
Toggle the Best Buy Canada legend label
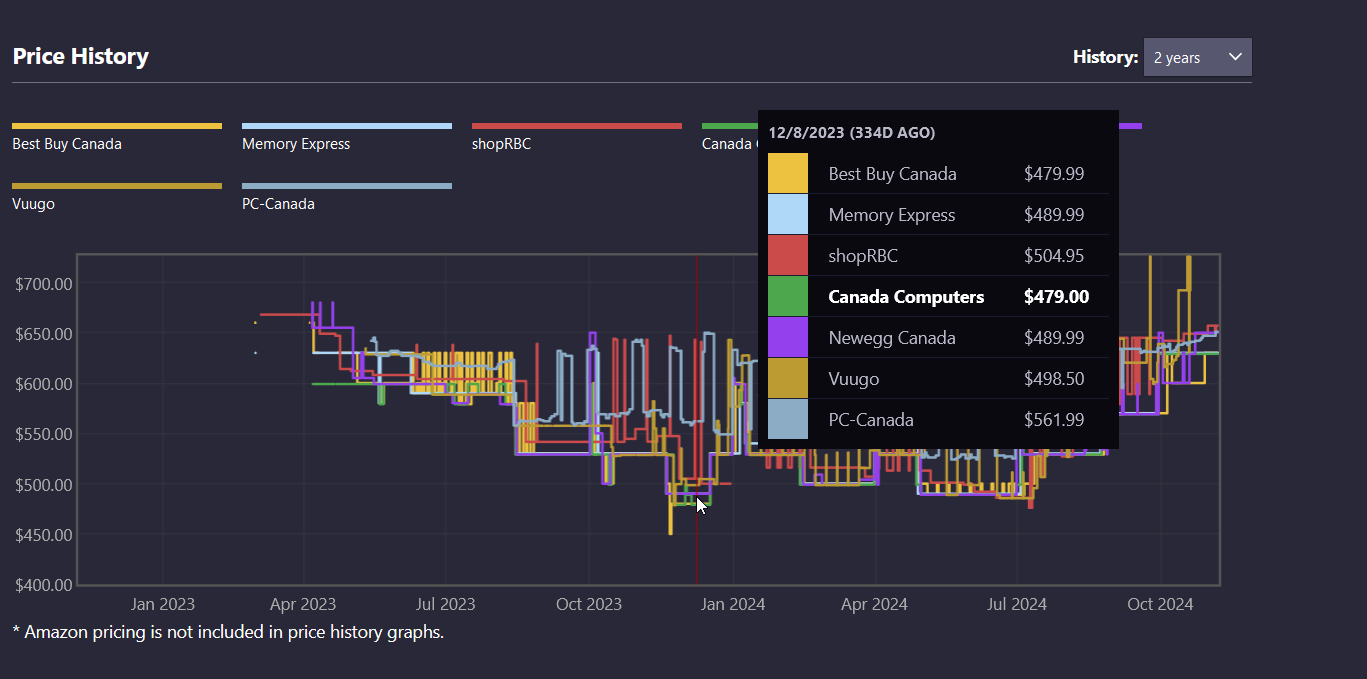click(67, 144)
